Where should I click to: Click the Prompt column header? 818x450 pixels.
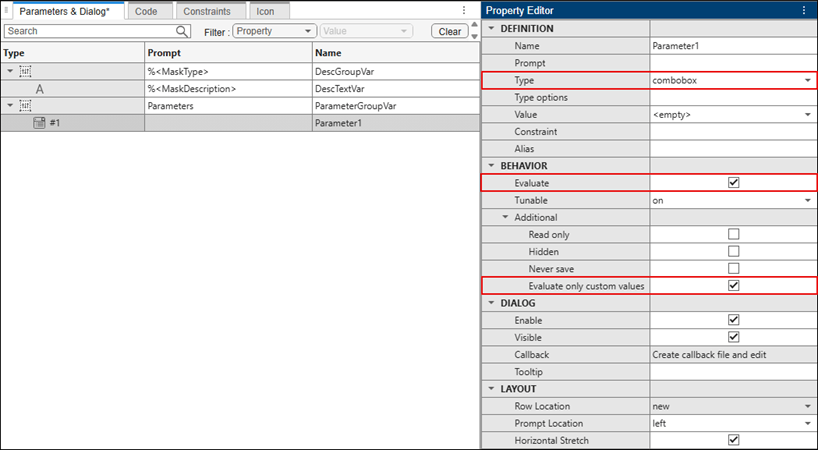[228, 53]
